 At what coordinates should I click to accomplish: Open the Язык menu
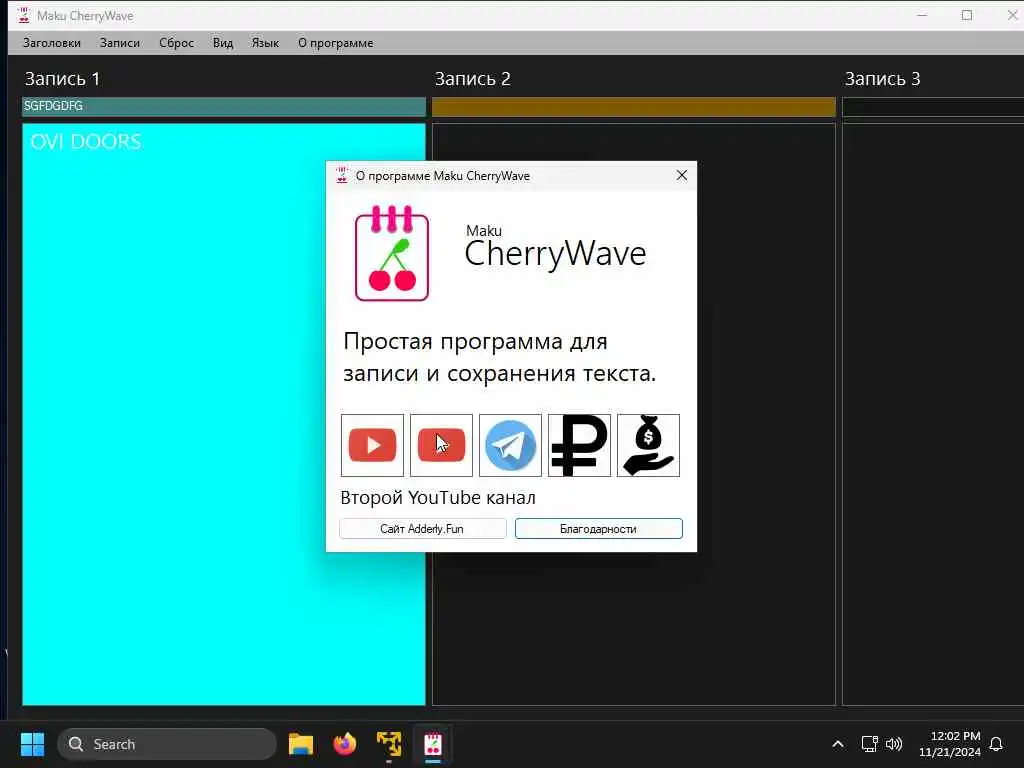[x=265, y=43]
